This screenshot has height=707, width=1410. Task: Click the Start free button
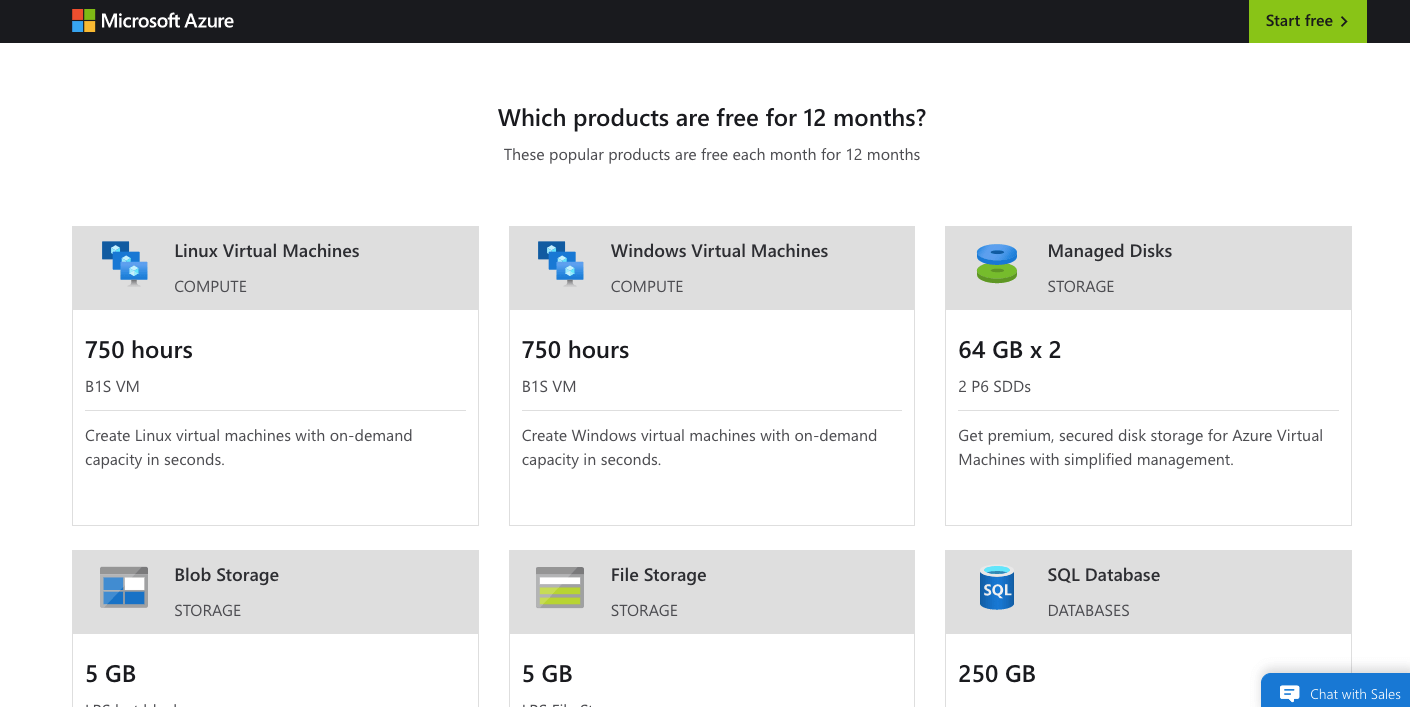point(1307,21)
